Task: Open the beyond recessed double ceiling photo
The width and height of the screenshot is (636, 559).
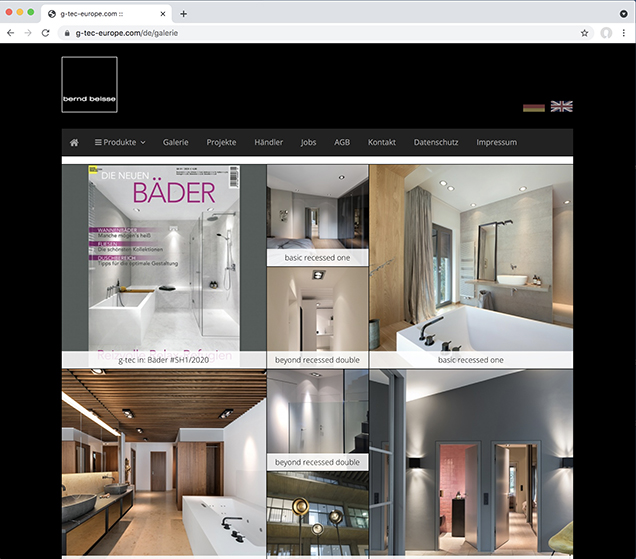Action: coord(317,308)
